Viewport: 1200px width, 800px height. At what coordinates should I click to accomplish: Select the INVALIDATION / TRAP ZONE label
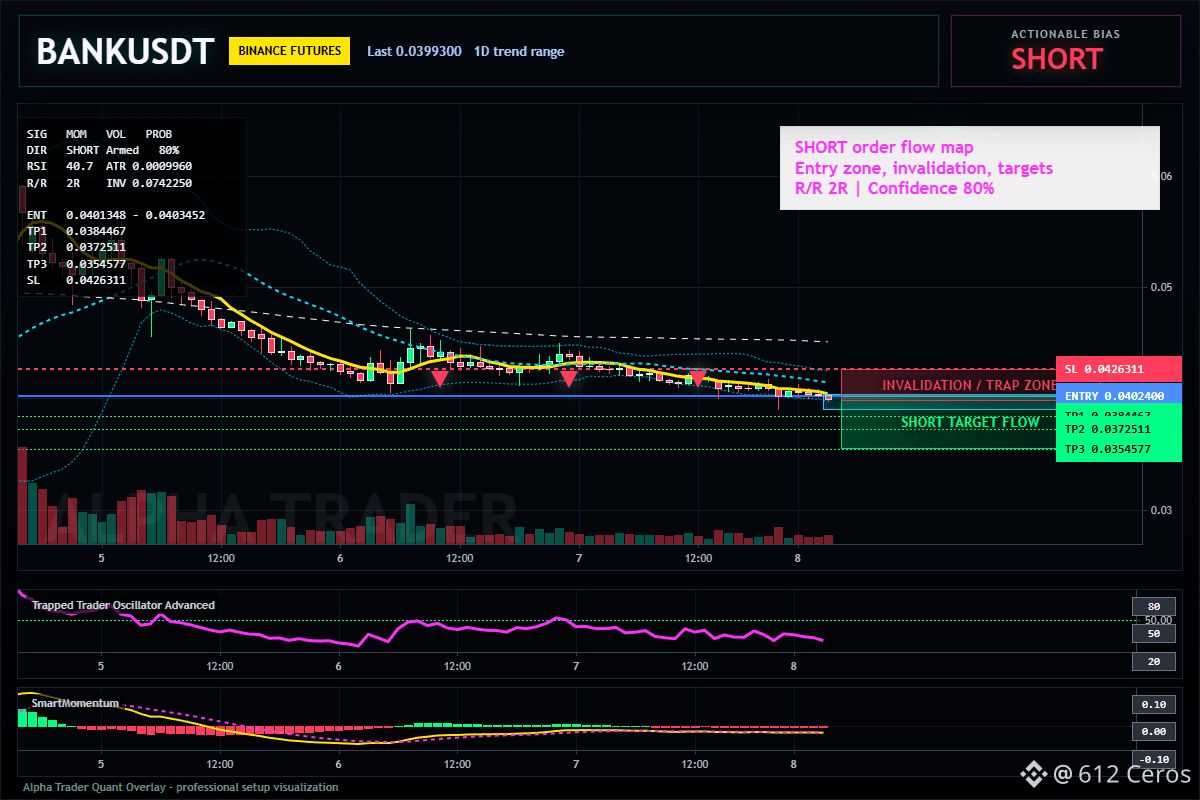[969, 385]
